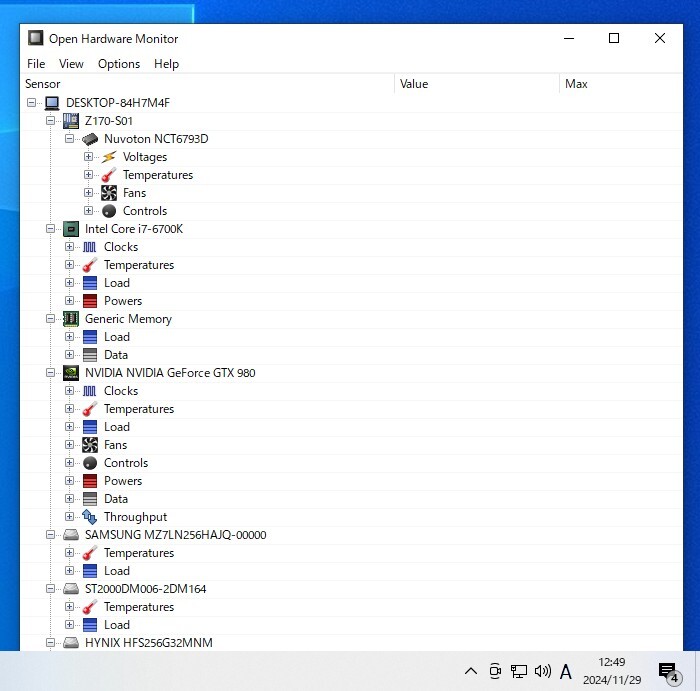Click the drive icon beside SAMSUNG MZ7LN256HAJQ-00000
The image size is (700, 691).
click(71, 535)
